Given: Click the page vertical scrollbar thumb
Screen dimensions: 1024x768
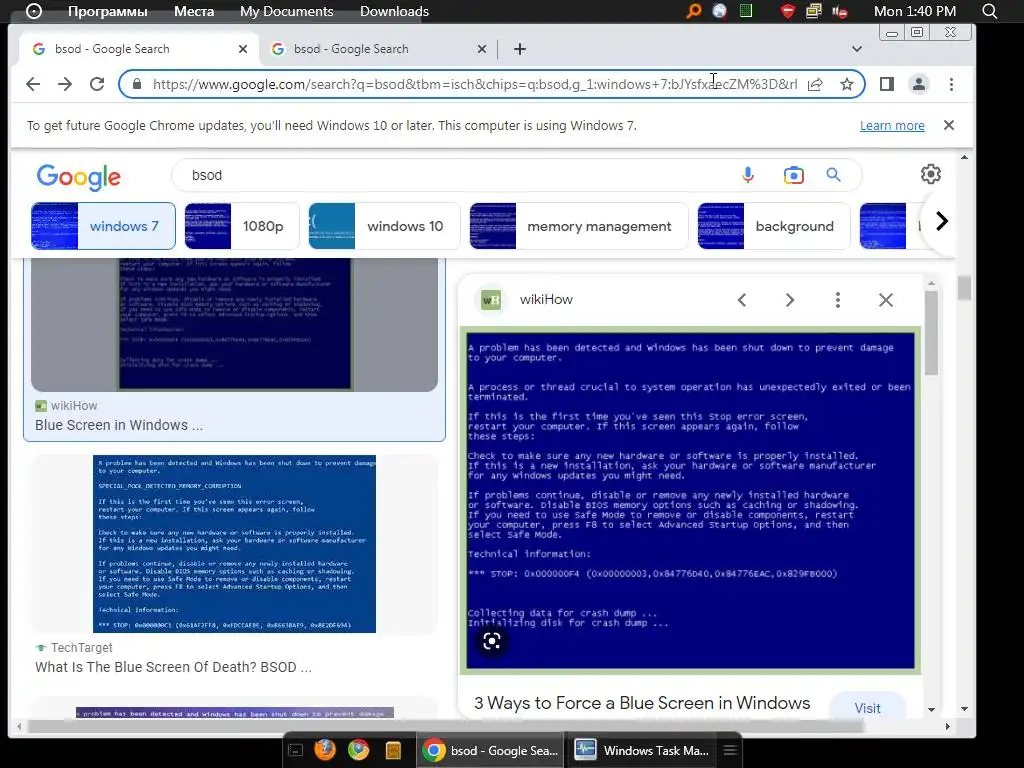Looking at the screenshot, I should pyautogui.click(x=965, y=288).
